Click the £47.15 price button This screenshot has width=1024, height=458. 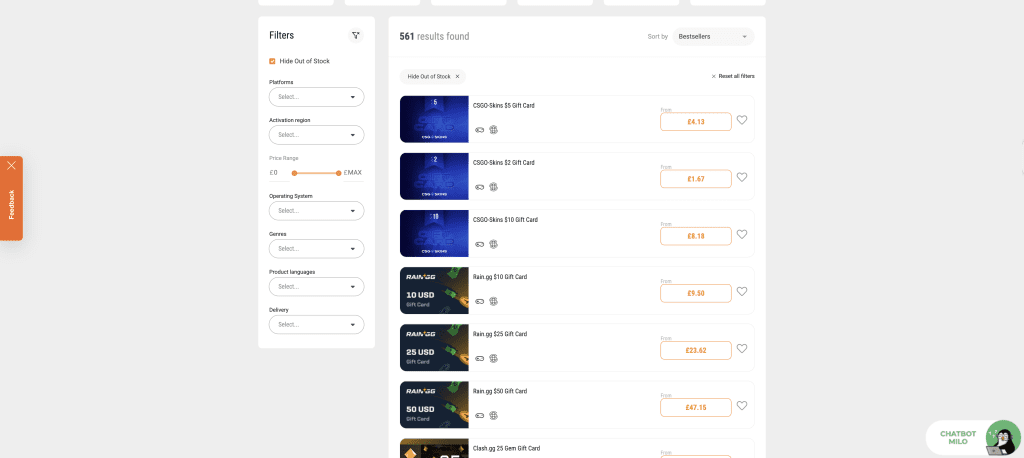pyautogui.click(x=696, y=408)
